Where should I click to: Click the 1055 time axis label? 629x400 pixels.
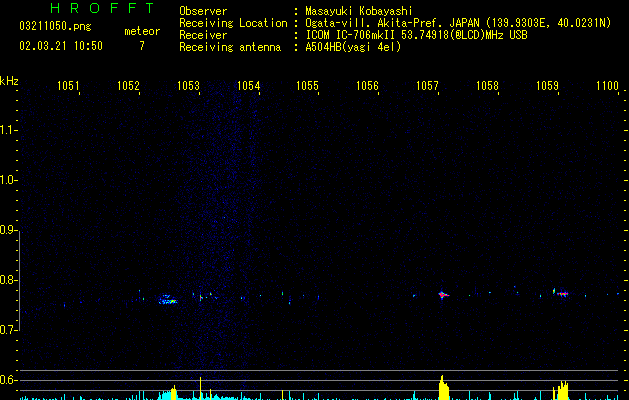click(307, 86)
